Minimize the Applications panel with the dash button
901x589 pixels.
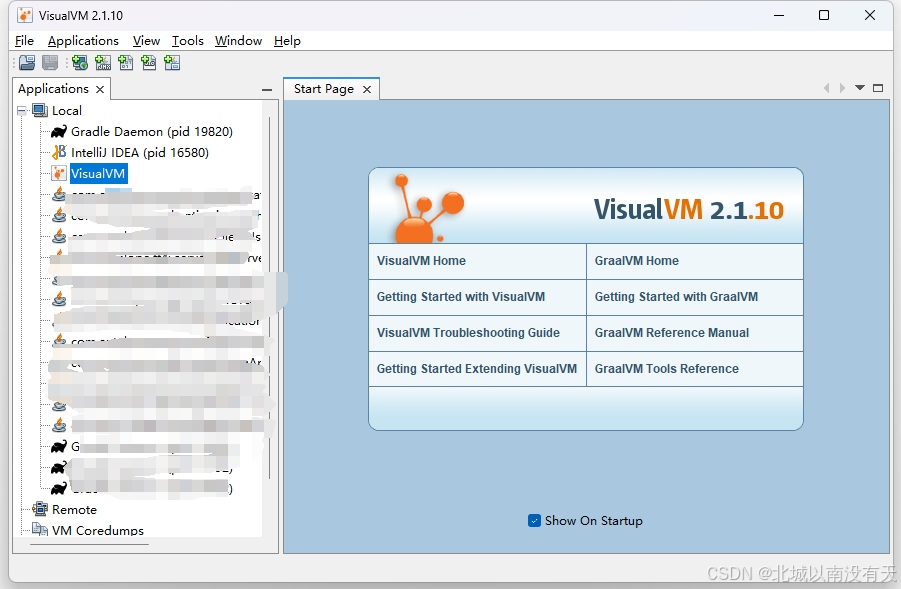point(267,90)
